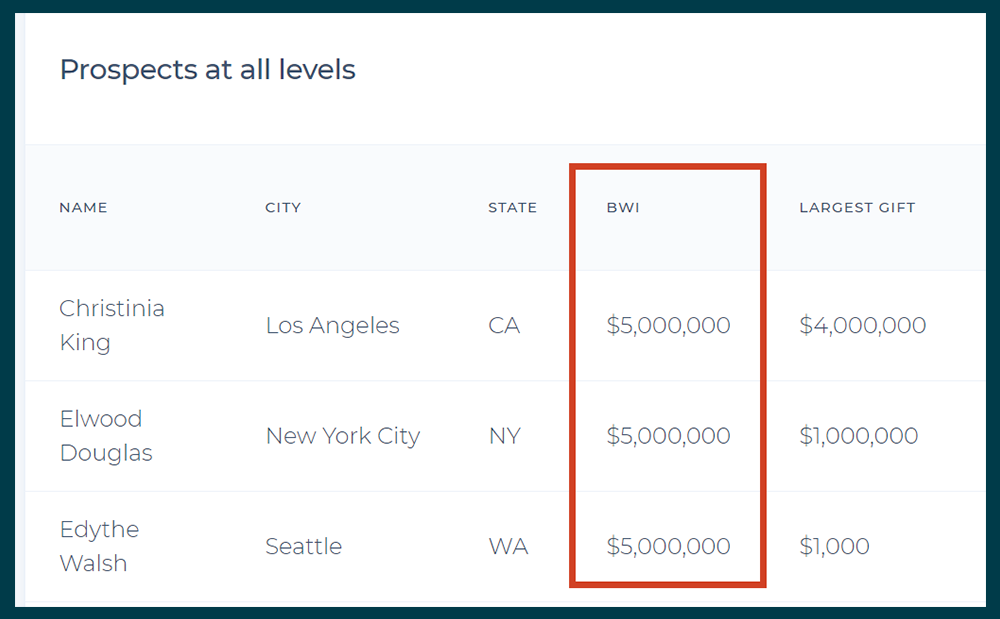Open Edythe Walsh's prospect record
This screenshot has height=619, width=1000.
click(99, 546)
